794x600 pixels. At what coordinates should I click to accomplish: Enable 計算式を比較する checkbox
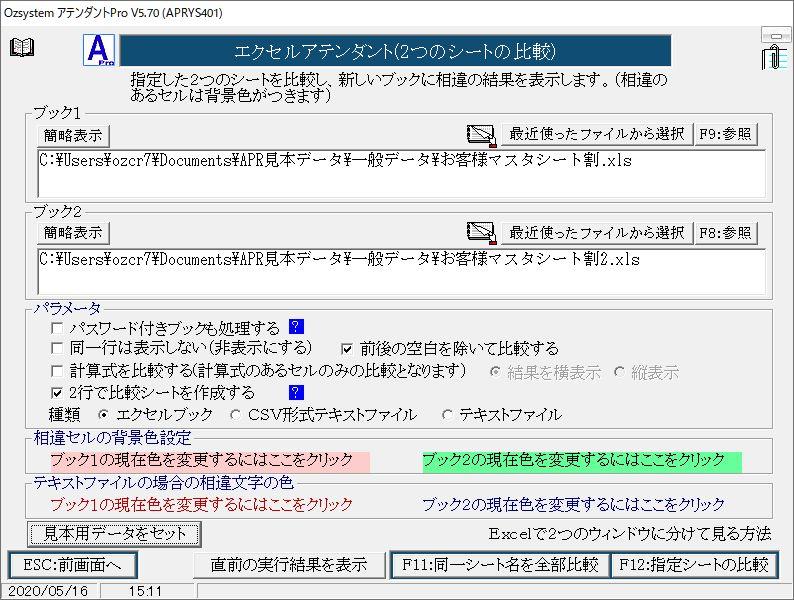[x=57, y=371]
